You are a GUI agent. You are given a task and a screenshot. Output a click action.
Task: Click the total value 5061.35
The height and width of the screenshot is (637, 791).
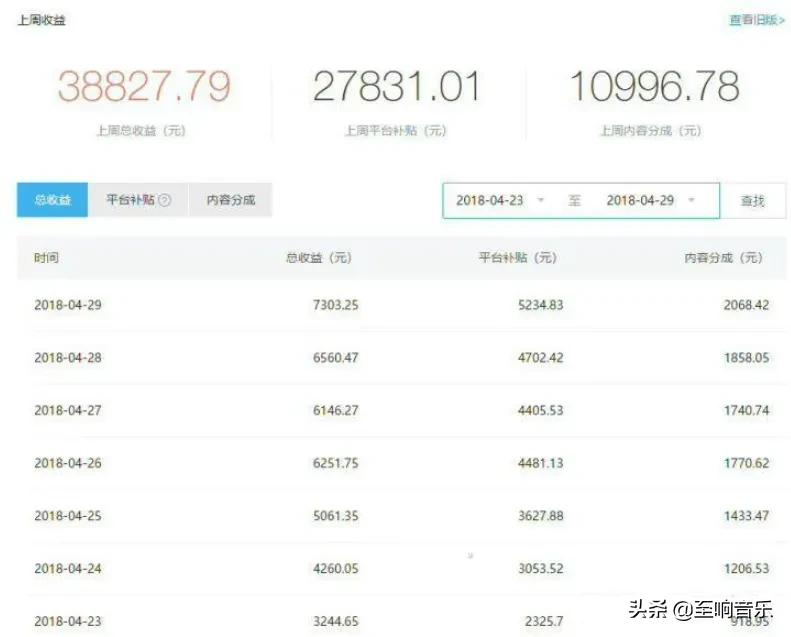[335, 516]
